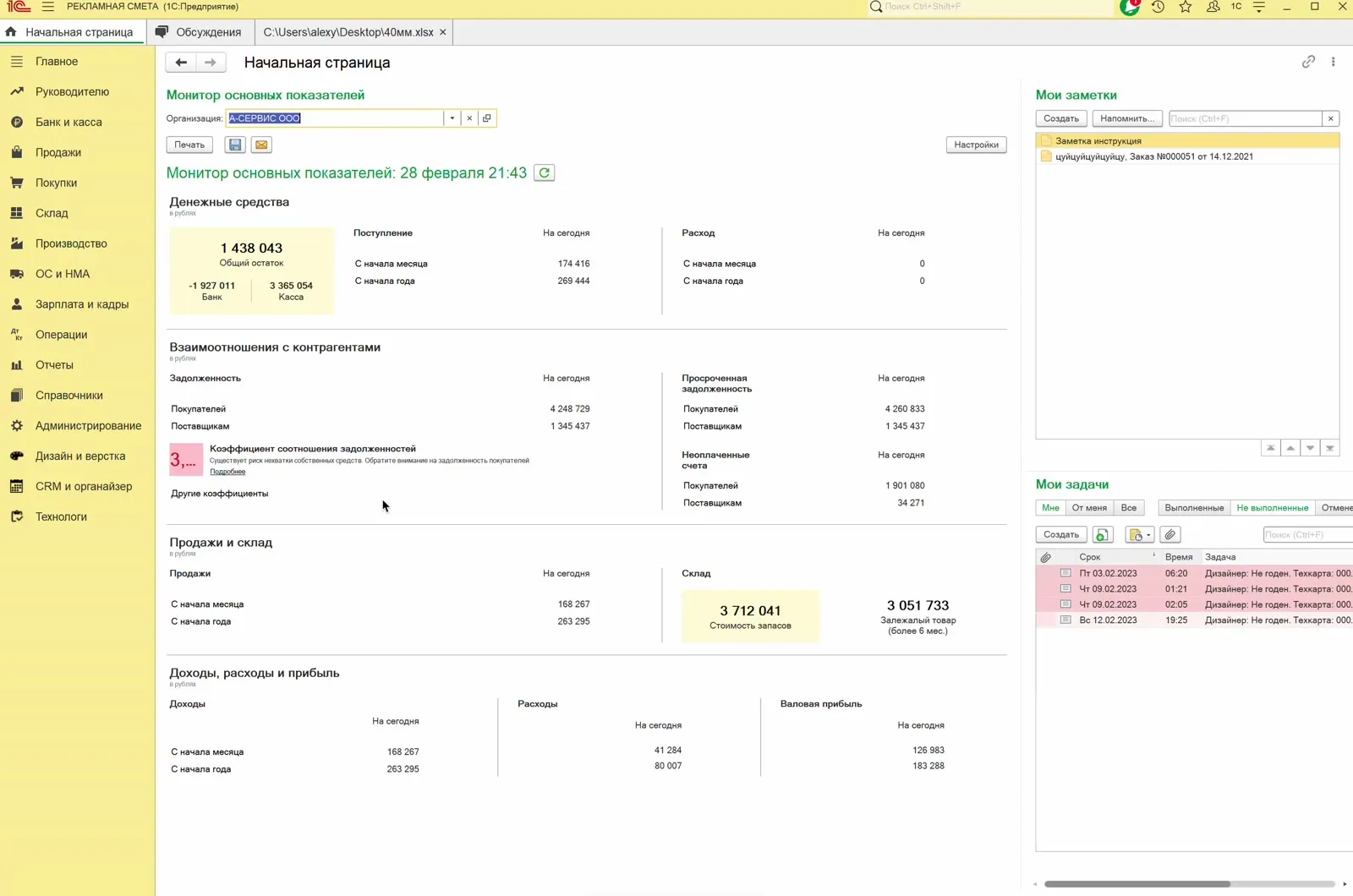Click the horizontal scrollbar at bottom
The image size is (1353, 896).
(1137, 884)
